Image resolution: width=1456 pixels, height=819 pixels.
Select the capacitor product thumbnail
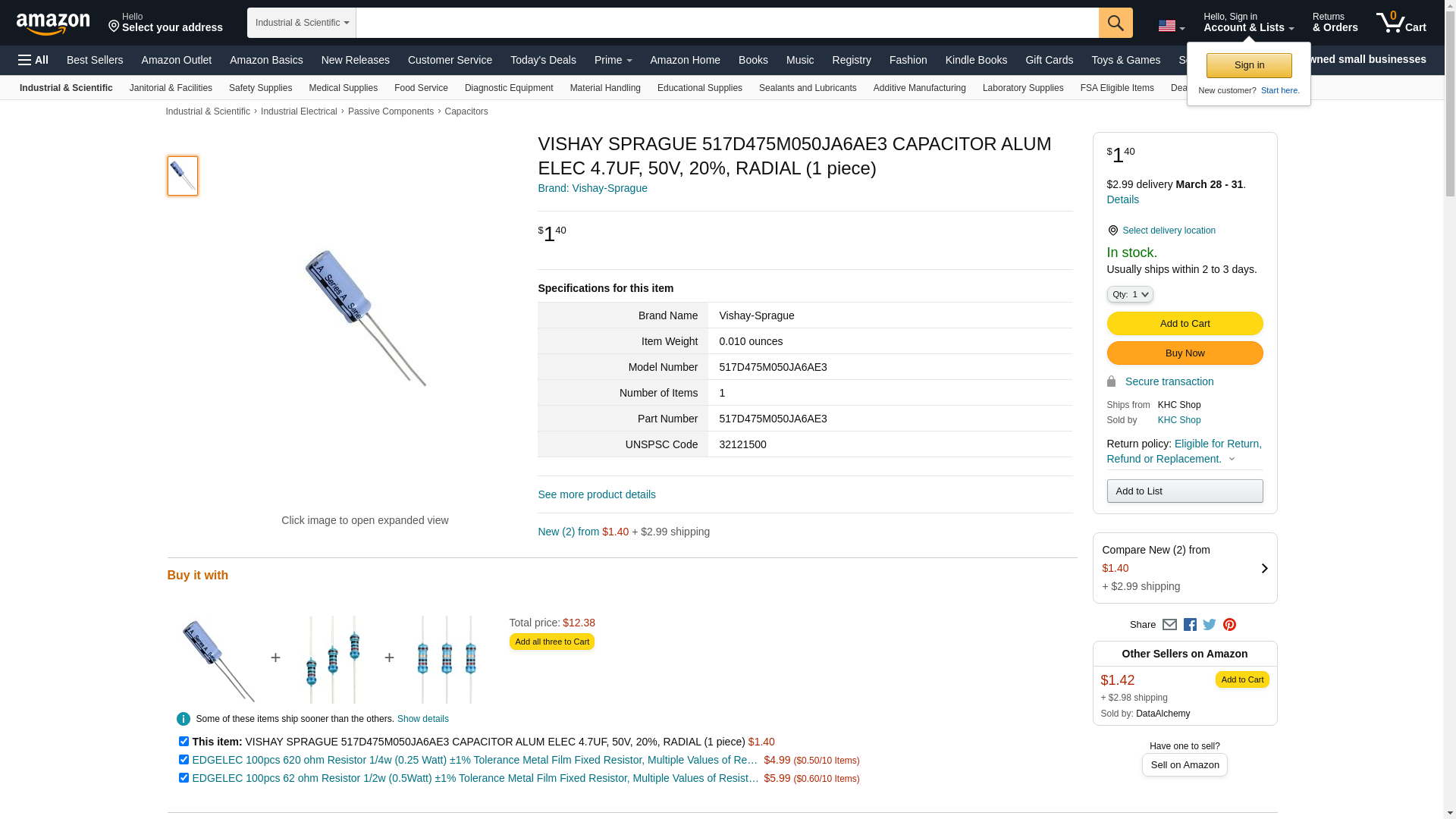click(x=183, y=176)
